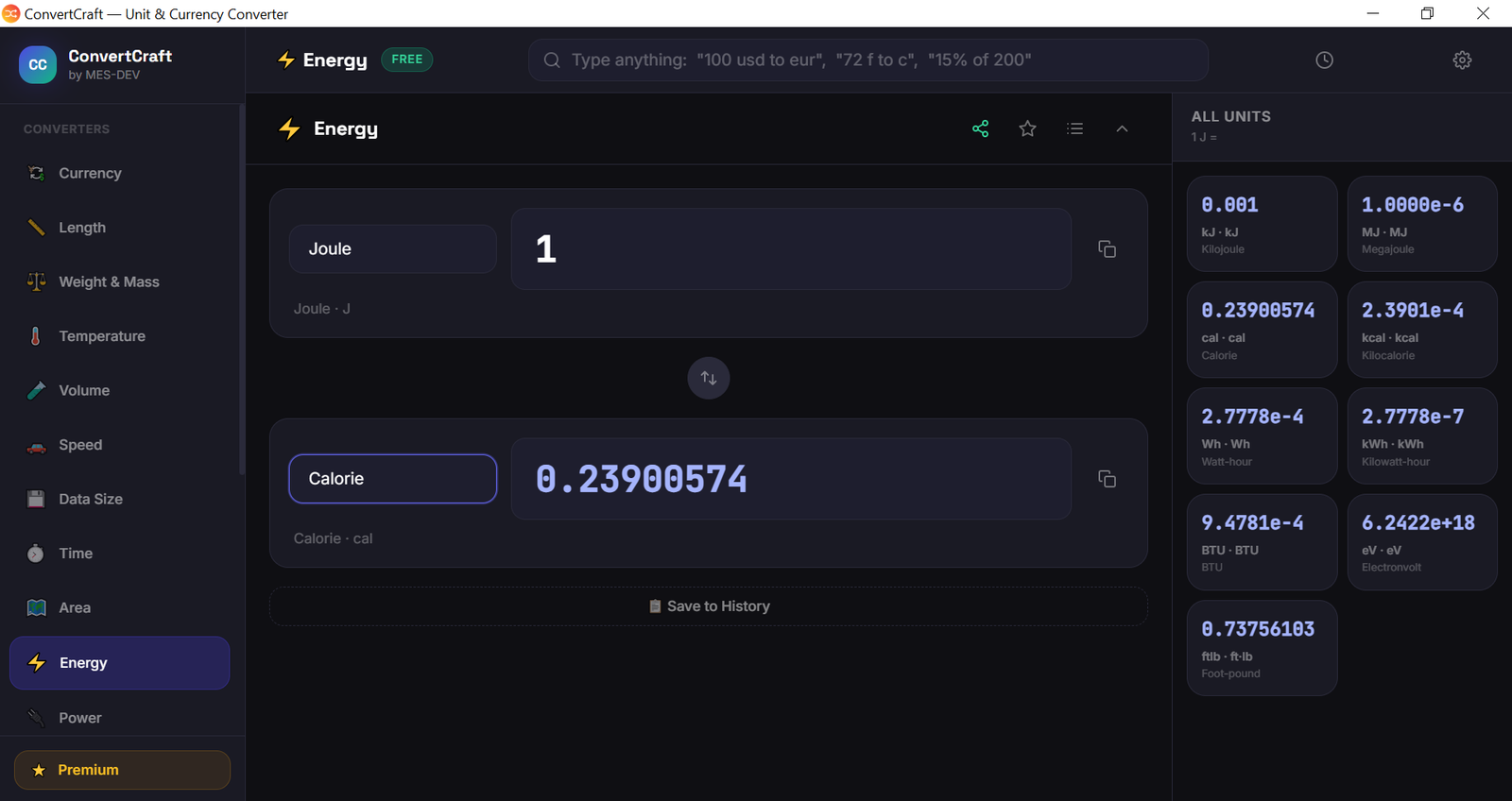This screenshot has width=1512, height=801.
Task: Open the Temperature converter
Action: coord(120,336)
